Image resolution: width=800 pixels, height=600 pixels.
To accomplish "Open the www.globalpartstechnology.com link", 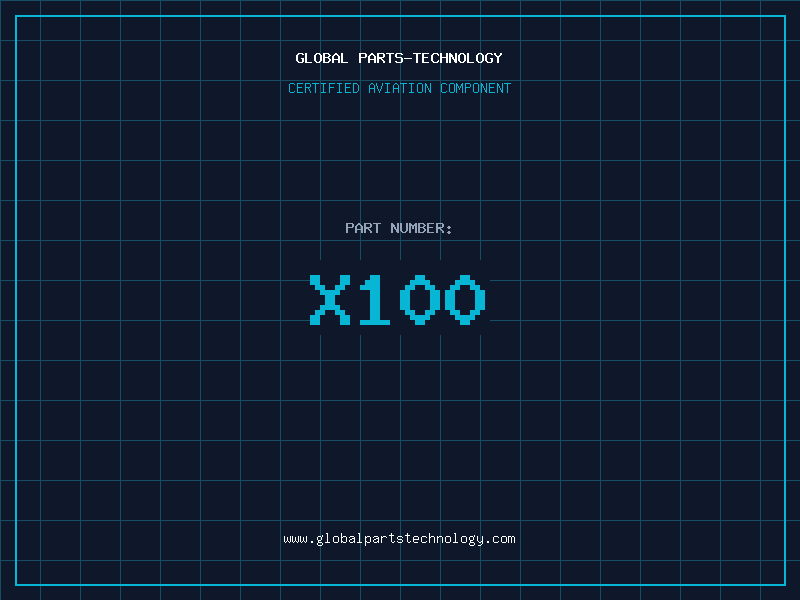I will coord(399,539).
